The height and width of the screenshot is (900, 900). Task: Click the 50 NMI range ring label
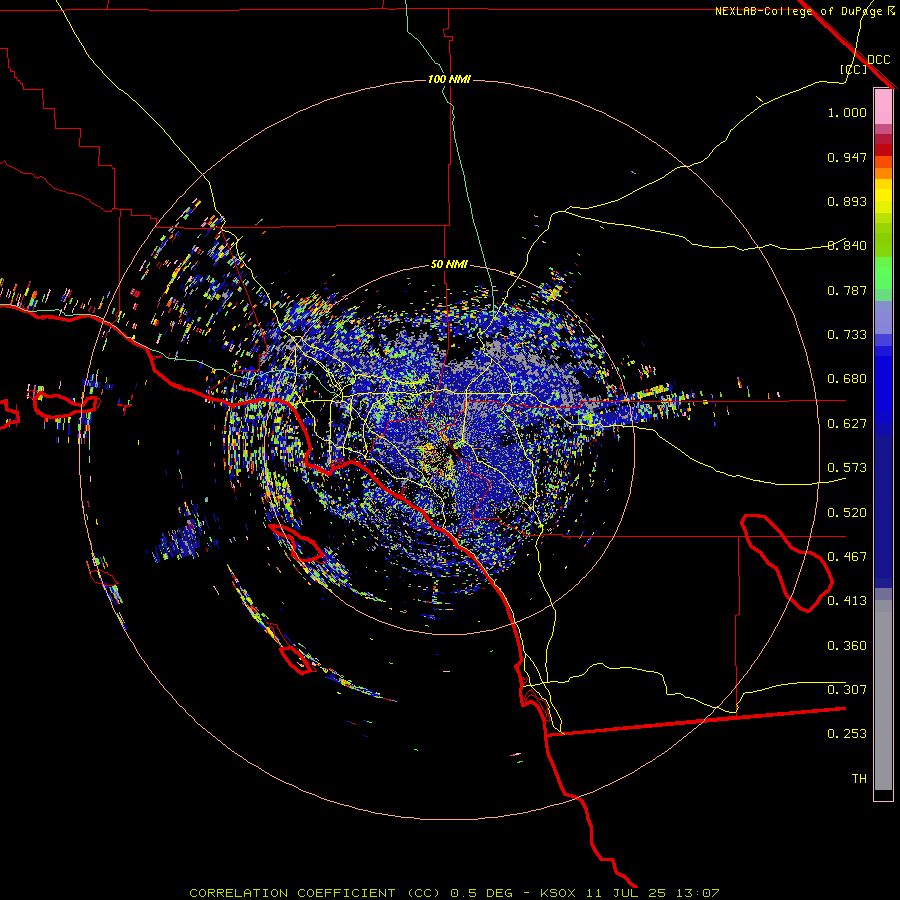tap(449, 264)
